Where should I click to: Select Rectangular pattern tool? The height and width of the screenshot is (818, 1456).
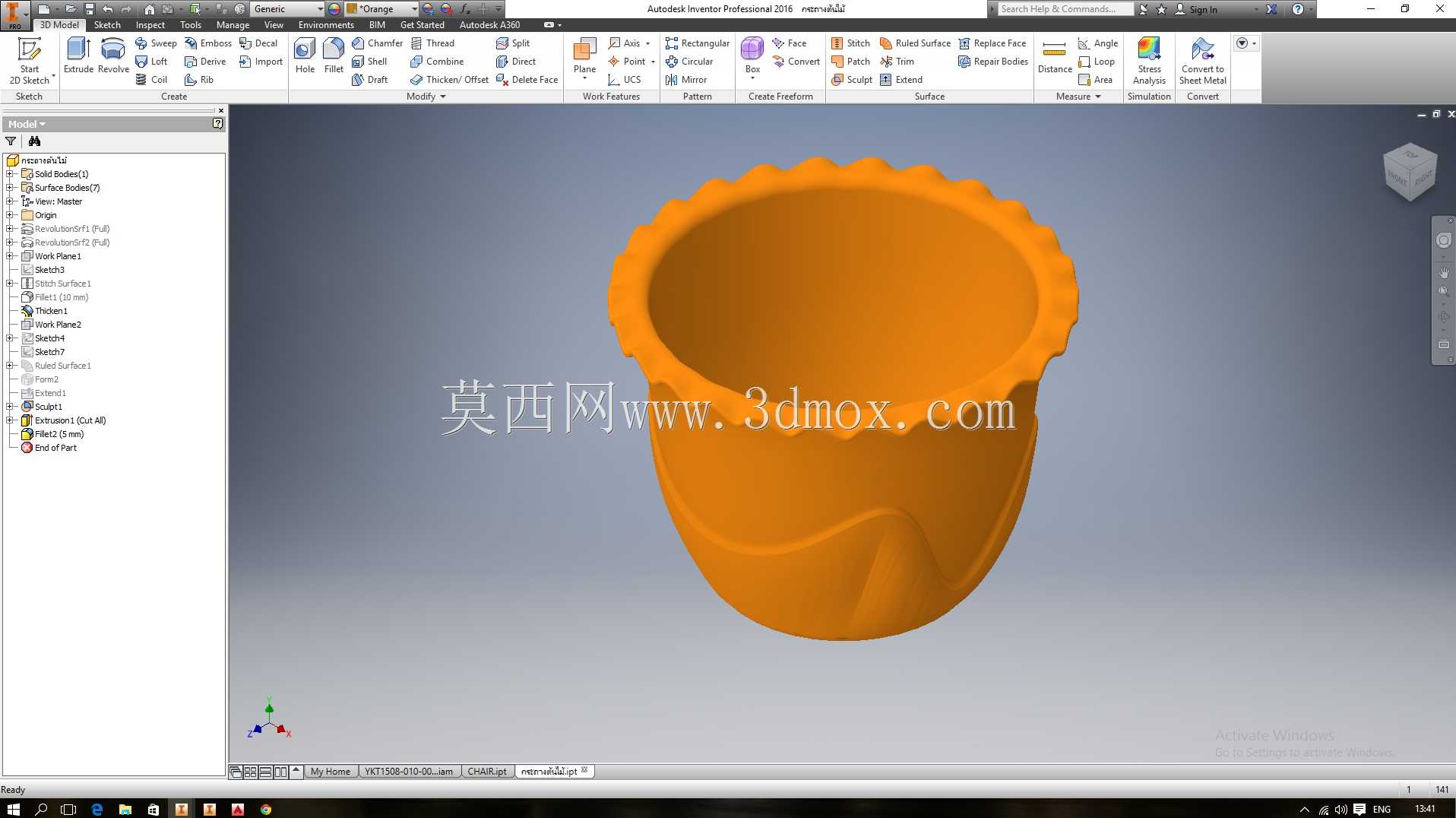698,43
